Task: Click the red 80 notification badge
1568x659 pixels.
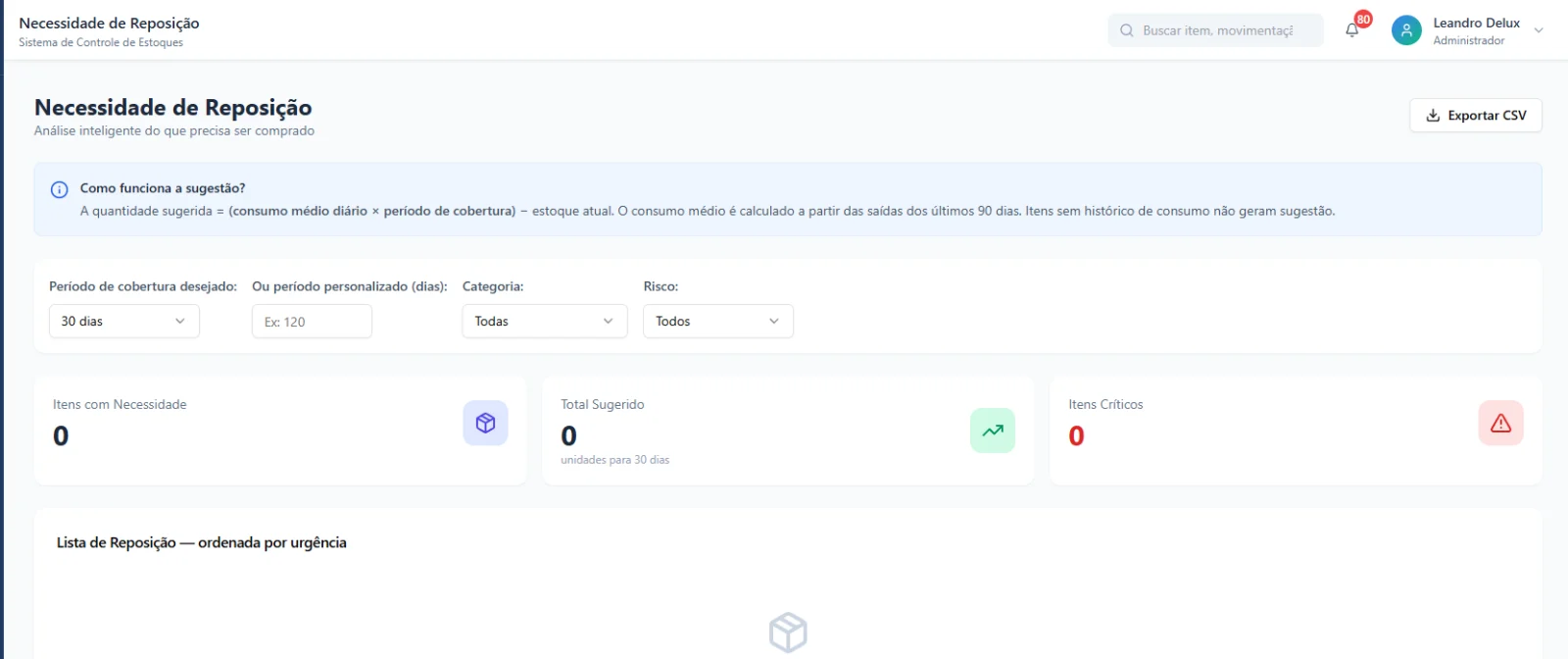Action: [1363, 20]
